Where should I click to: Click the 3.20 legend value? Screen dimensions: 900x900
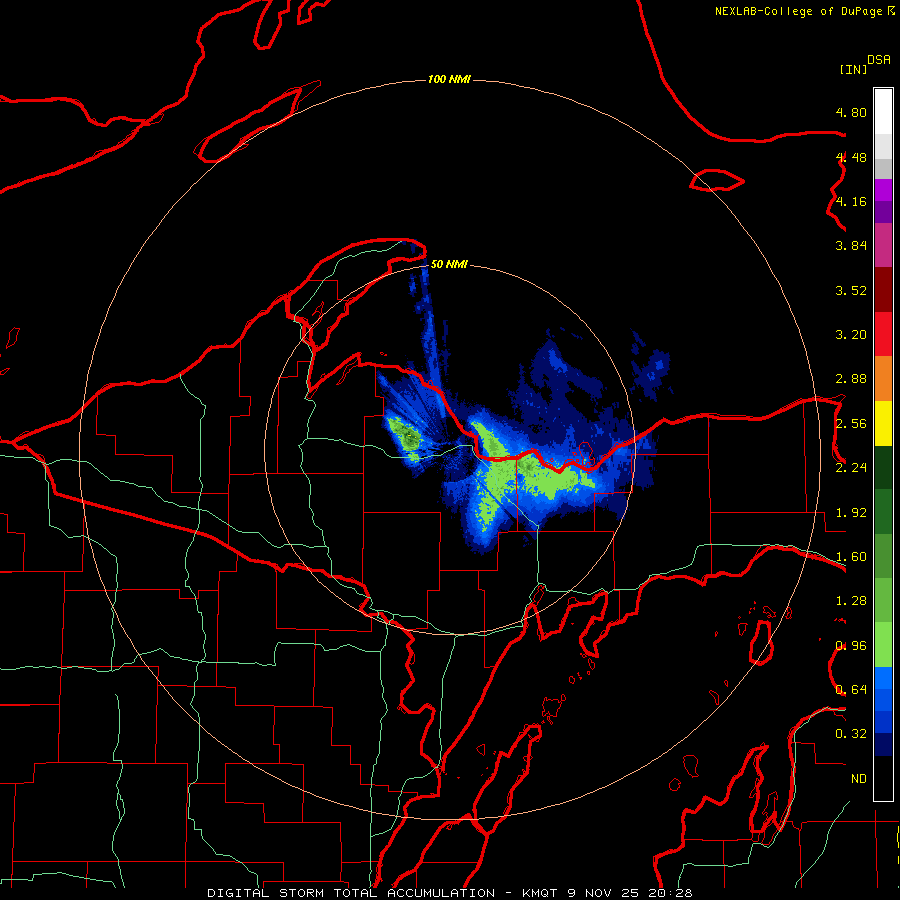click(851, 335)
